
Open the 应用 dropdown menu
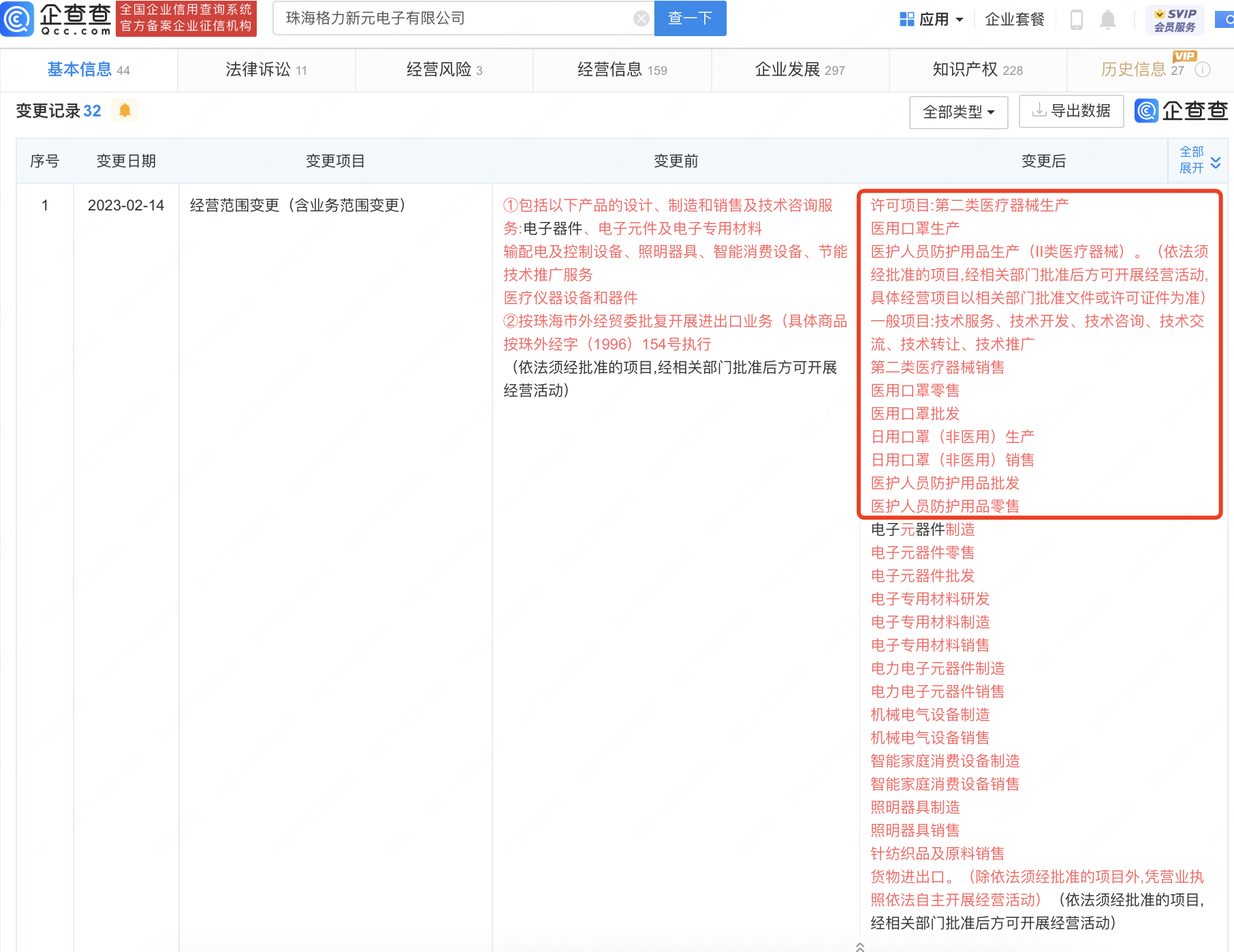point(932,19)
